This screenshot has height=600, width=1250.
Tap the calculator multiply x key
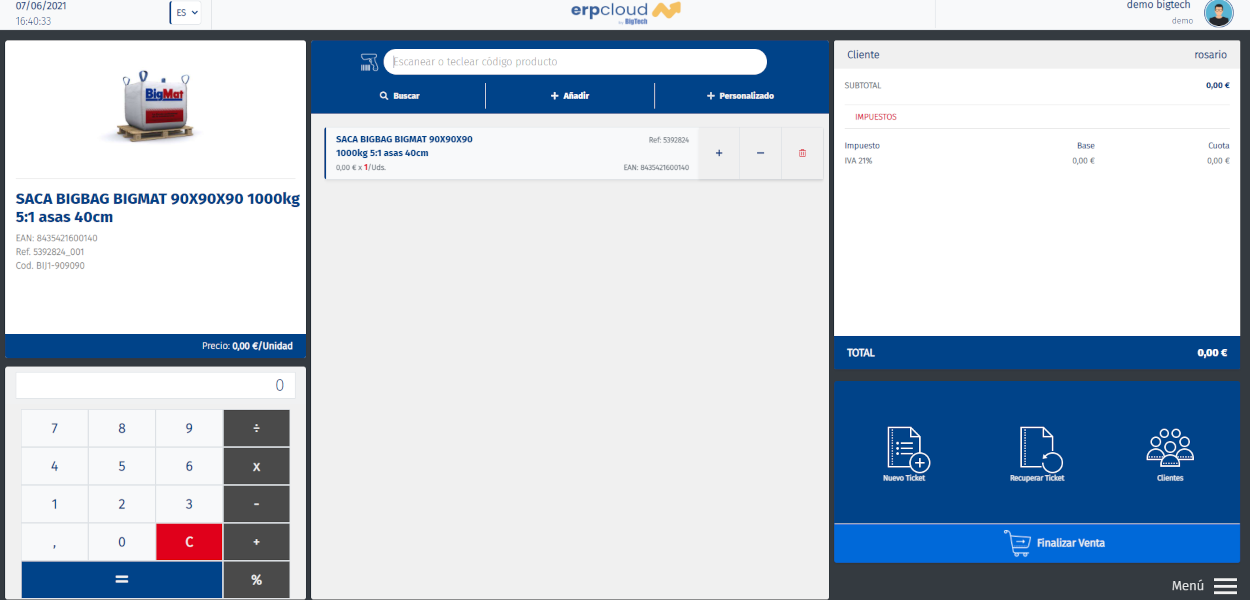[x=256, y=466]
